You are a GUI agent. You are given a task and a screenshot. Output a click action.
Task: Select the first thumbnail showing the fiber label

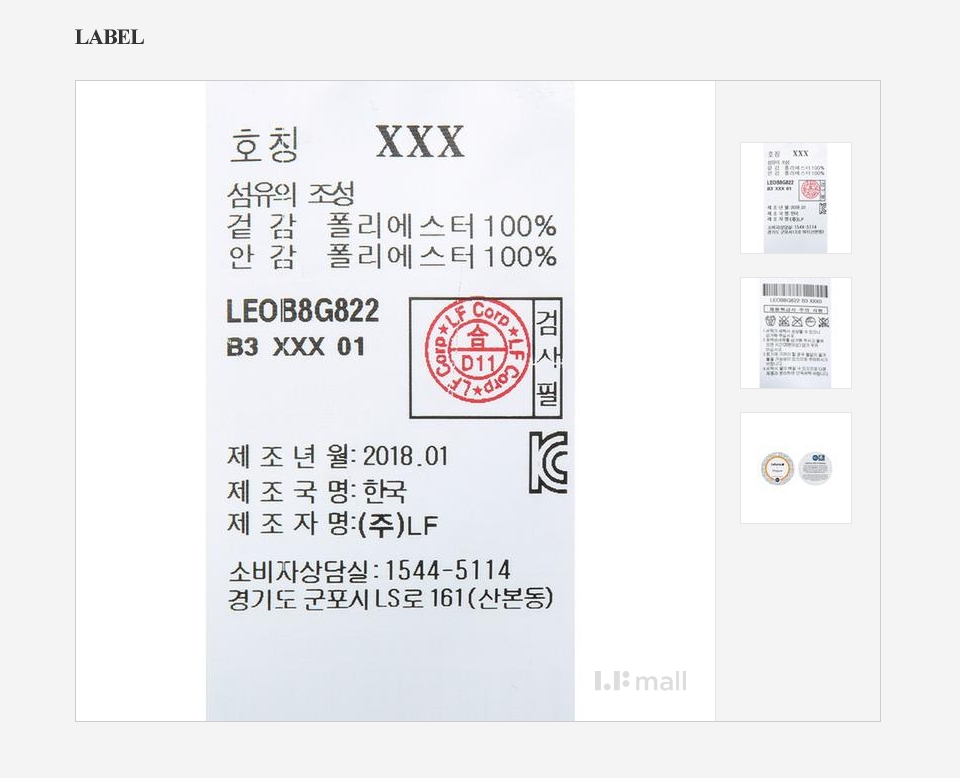[795, 198]
